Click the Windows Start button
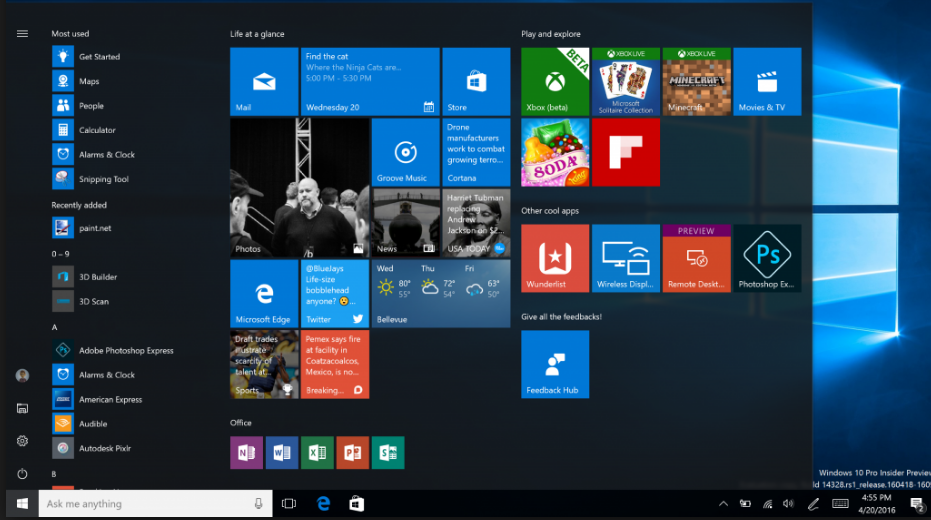931x520 pixels. tap(23, 504)
